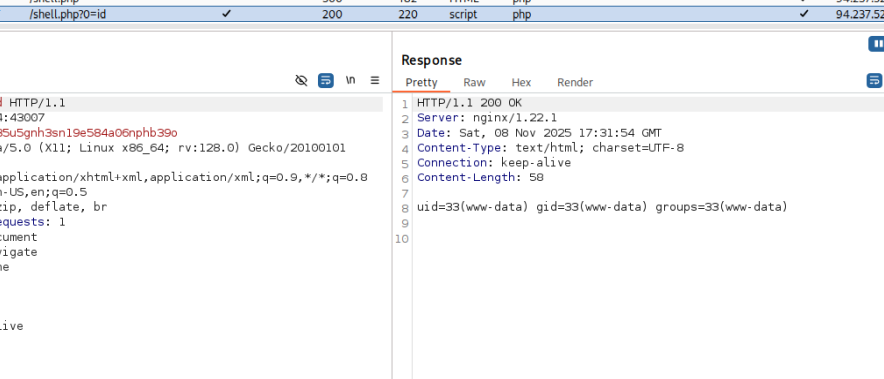Click HTTP/1.1 in request first line
This screenshot has width=884, height=379.
(x=37, y=103)
